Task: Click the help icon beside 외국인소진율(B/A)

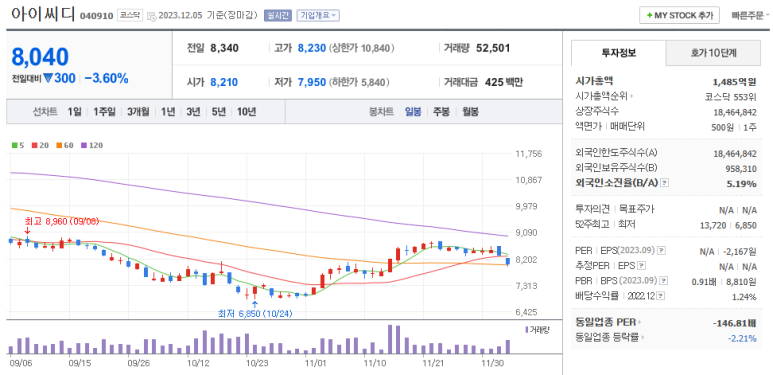Action: [x=665, y=183]
